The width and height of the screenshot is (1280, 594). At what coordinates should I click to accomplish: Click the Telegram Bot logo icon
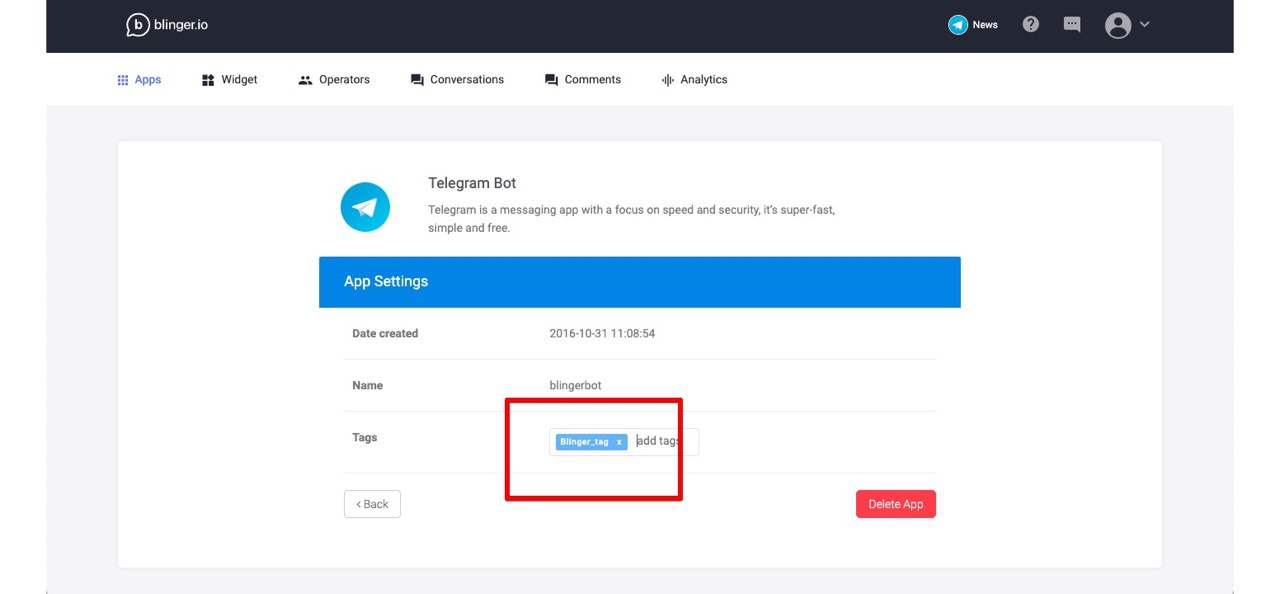point(365,207)
